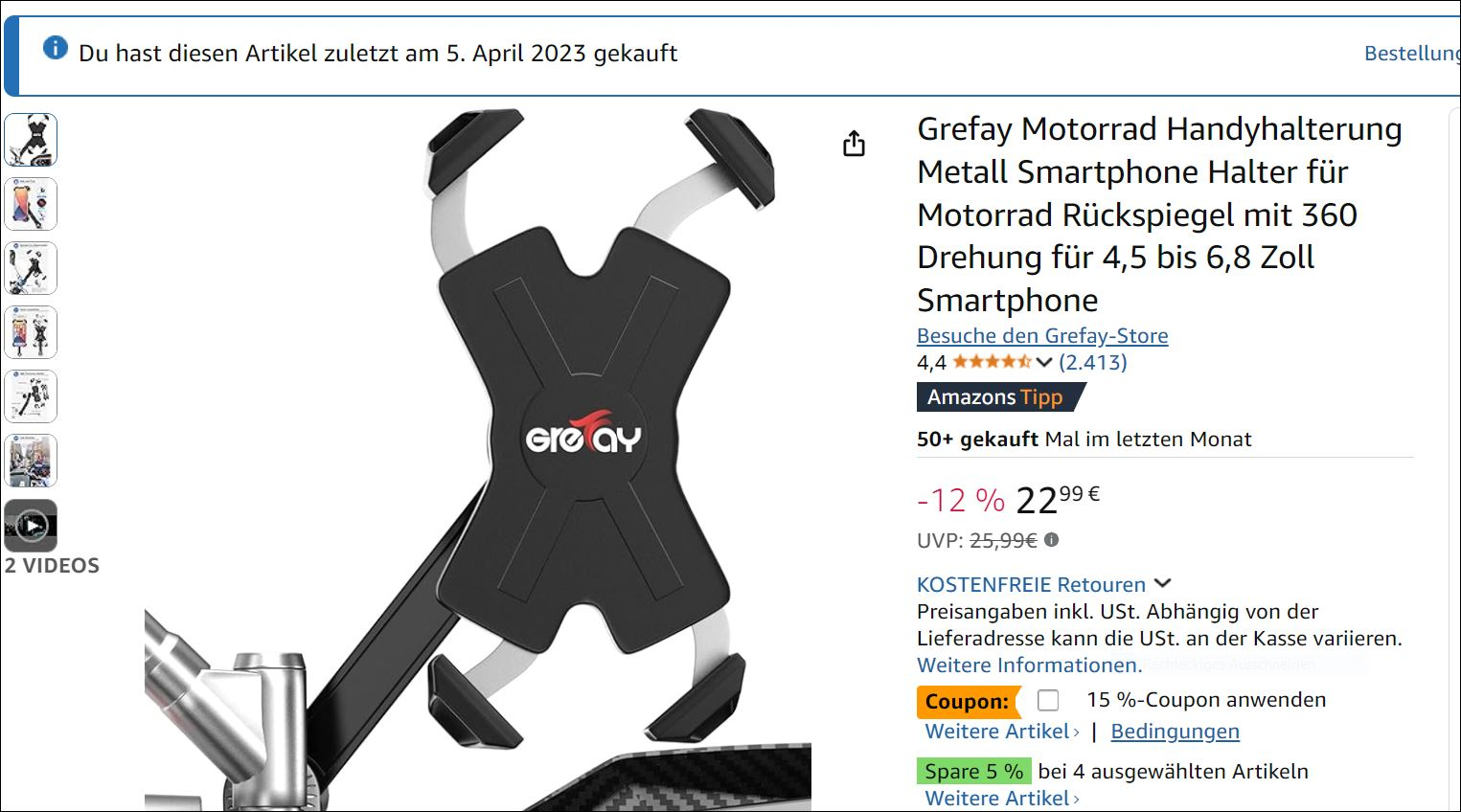This screenshot has height=812, width=1461.
Task: Open Weitere Artikel under Spare 5 %
Action: click(x=1002, y=799)
